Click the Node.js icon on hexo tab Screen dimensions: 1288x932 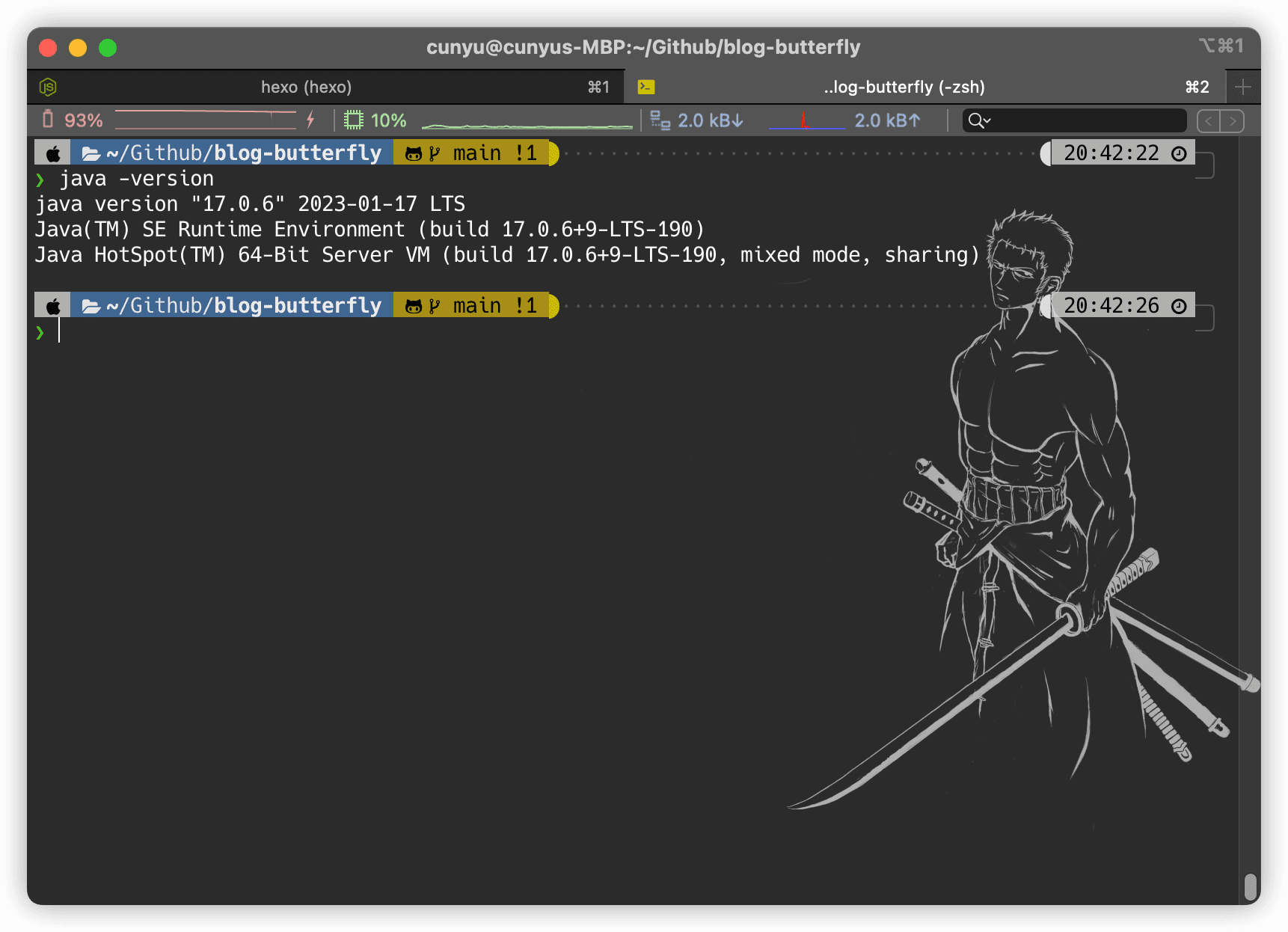48,87
